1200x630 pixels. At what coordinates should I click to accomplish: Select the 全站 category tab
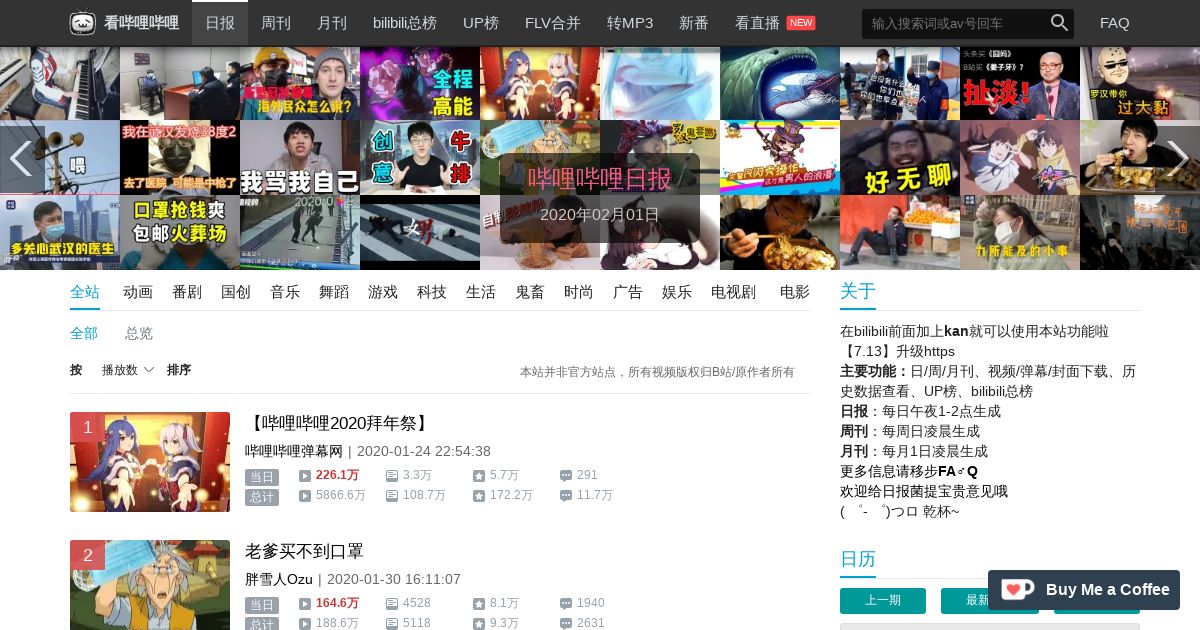pos(85,292)
